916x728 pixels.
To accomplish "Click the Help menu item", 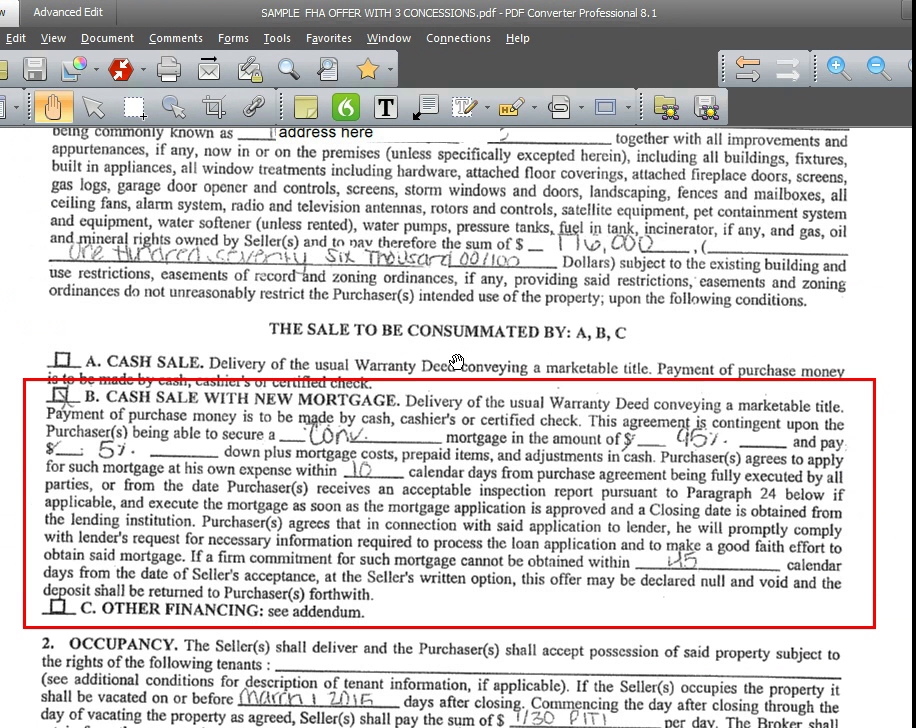I will point(517,38).
